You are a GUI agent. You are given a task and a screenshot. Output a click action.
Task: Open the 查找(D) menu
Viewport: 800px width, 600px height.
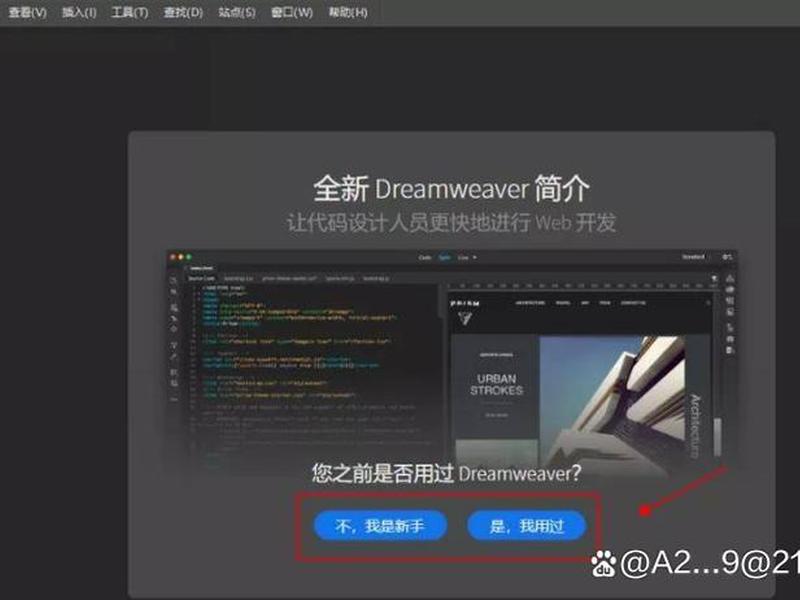point(183,12)
